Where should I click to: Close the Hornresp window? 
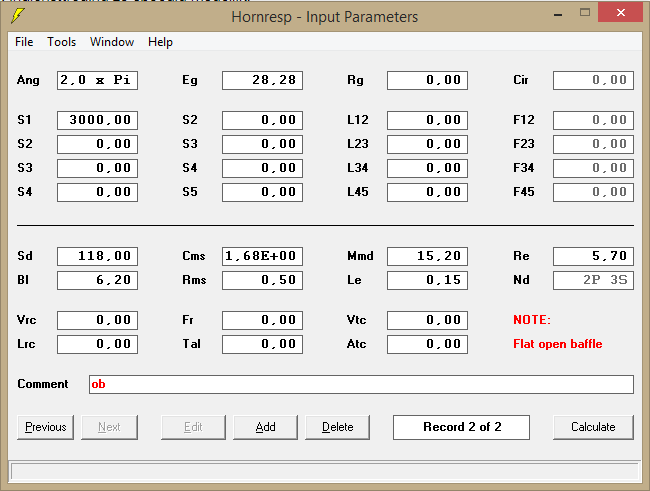point(621,13)
